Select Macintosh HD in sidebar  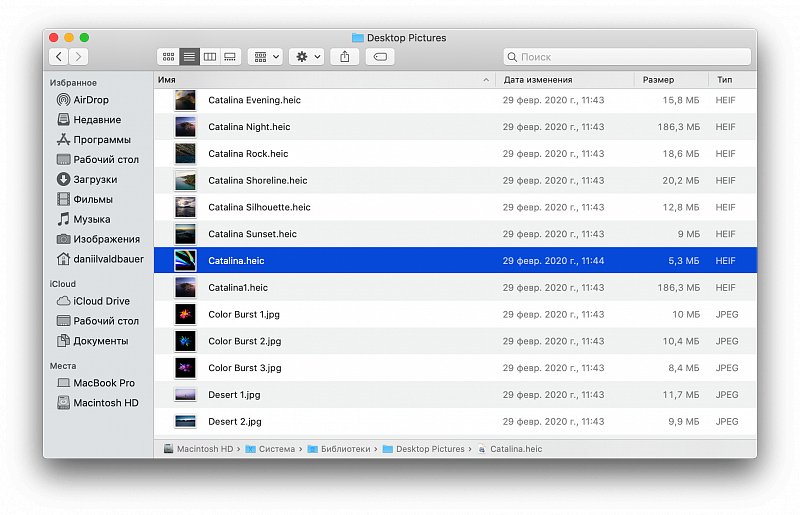[x=105, y=403]
